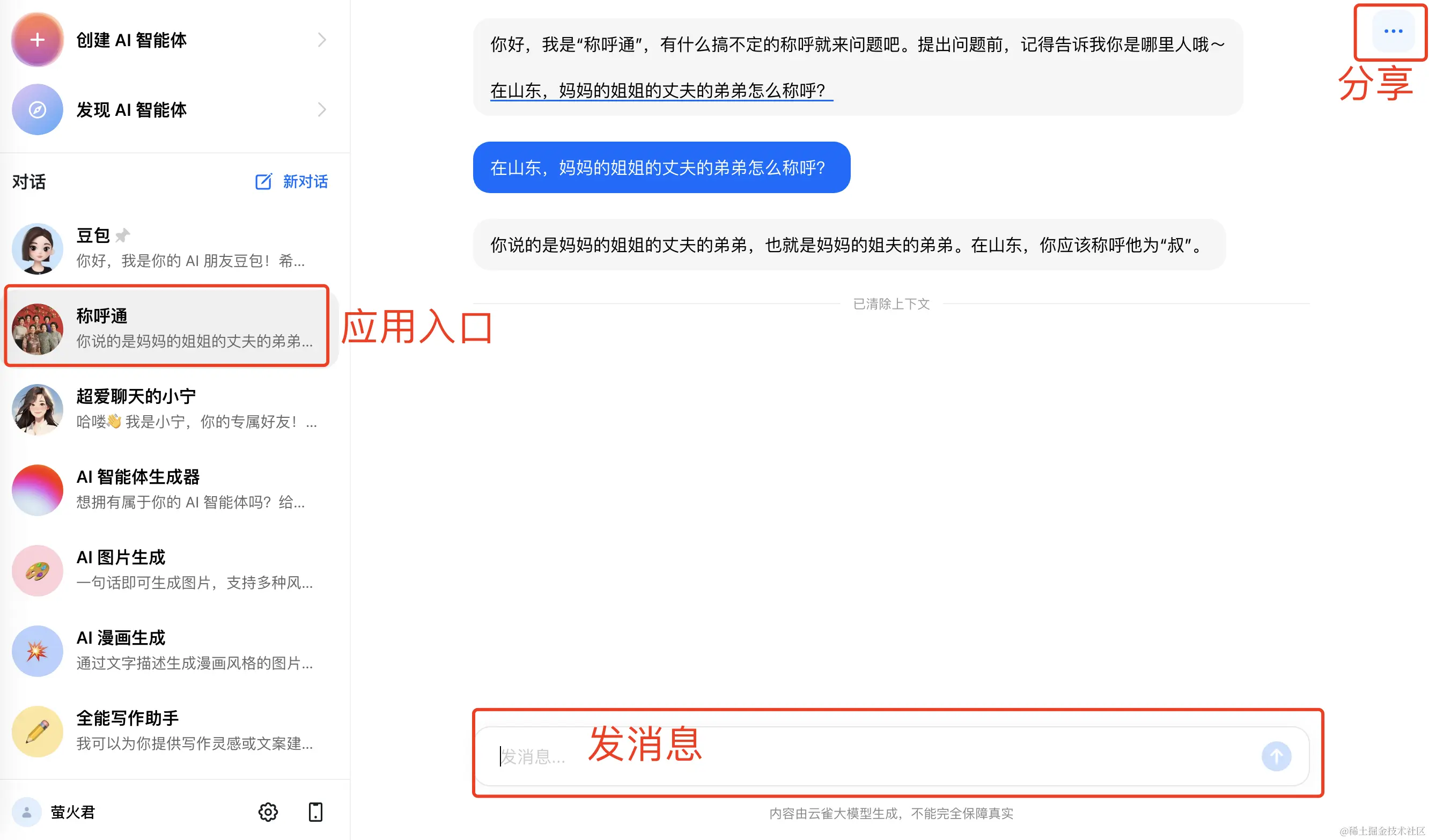Image resolution: width=1429 pixels, height=840 pixels.
Task: Click preview text 我可以为你提供写作灵感或文案建
Action: click(x=195, y=744)
